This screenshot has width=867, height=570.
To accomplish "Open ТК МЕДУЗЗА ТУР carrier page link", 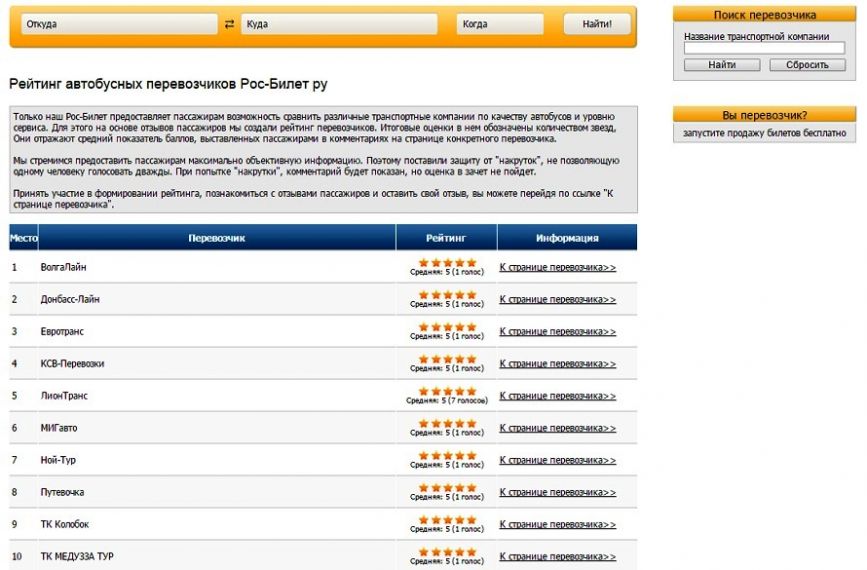I will click(x=558, y=556).
